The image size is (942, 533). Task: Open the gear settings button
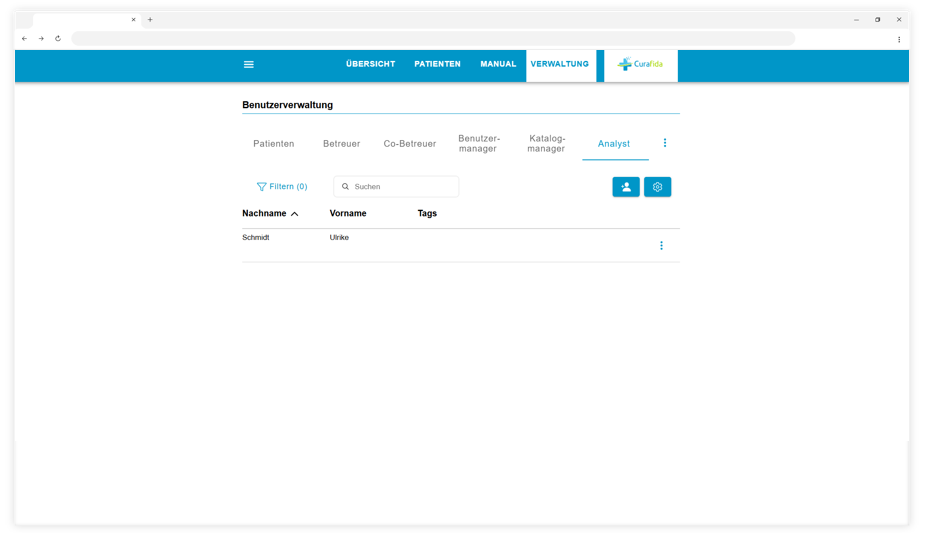pyautogui.click(x=657, y=187)
